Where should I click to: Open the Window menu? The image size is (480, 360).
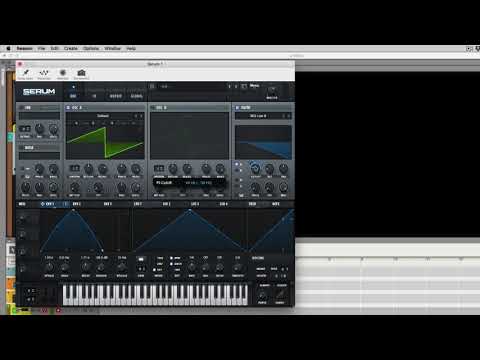[113, 49]
